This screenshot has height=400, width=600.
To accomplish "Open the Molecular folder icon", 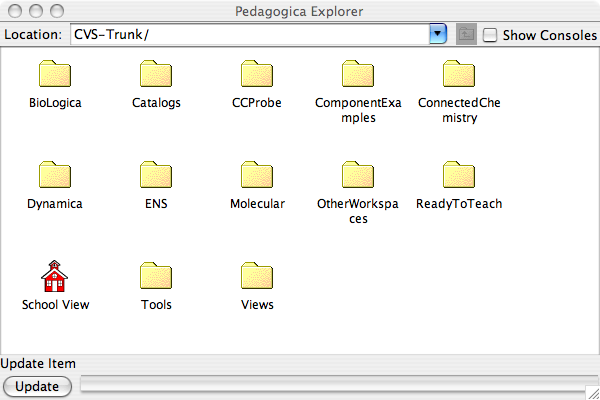I will 257,175.
